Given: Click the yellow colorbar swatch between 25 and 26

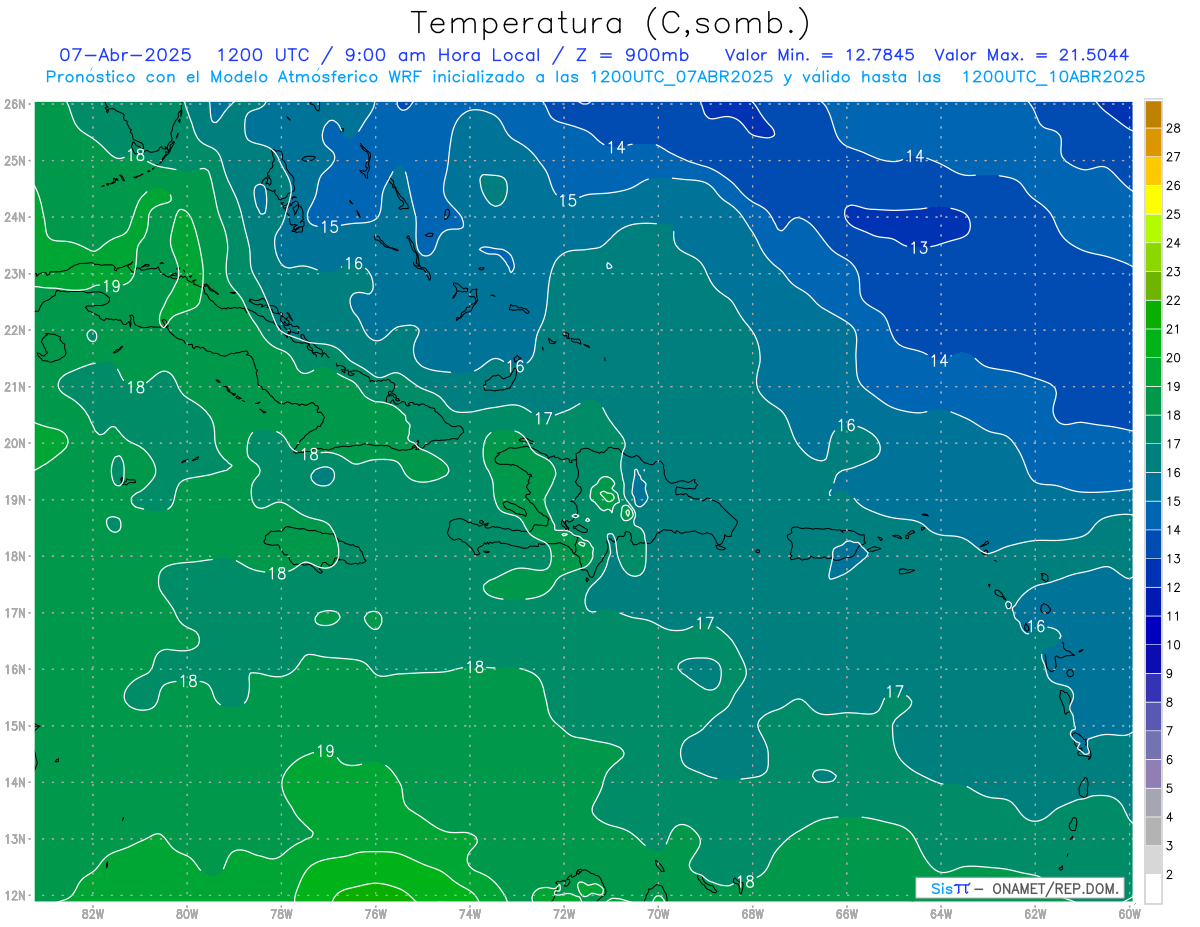Looking at the screenshot, I should 1153,199.
